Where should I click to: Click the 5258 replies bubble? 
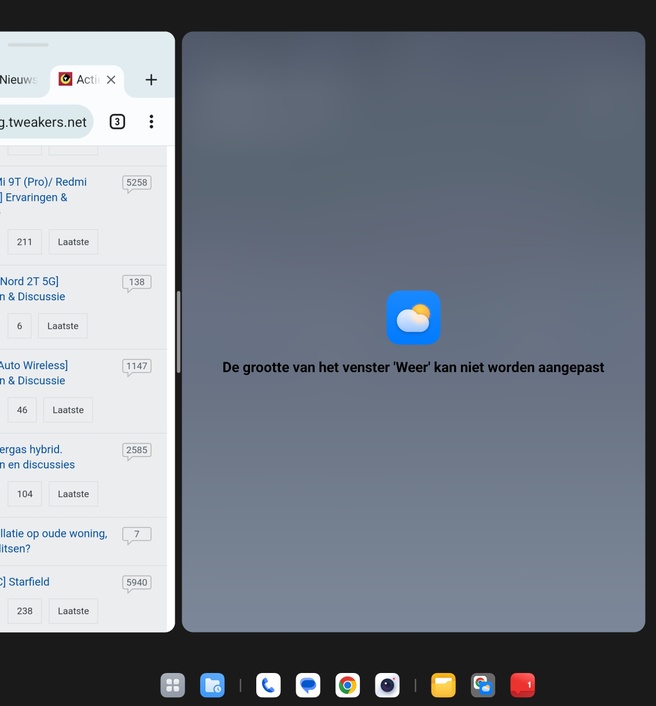[x=137, y=183]
